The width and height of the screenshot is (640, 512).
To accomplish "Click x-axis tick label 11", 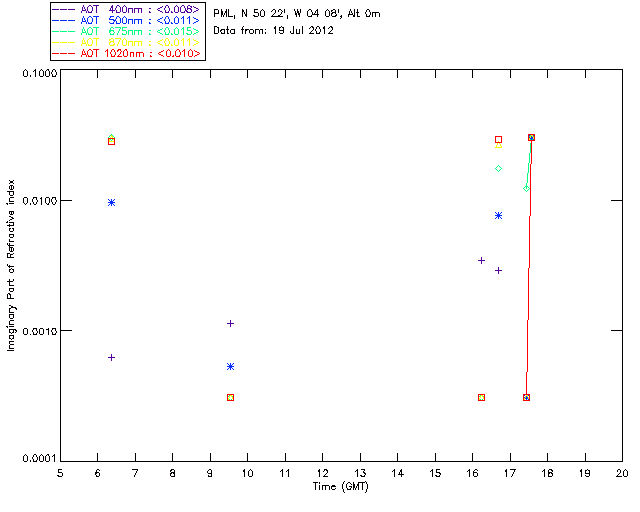I will (285, 473).
